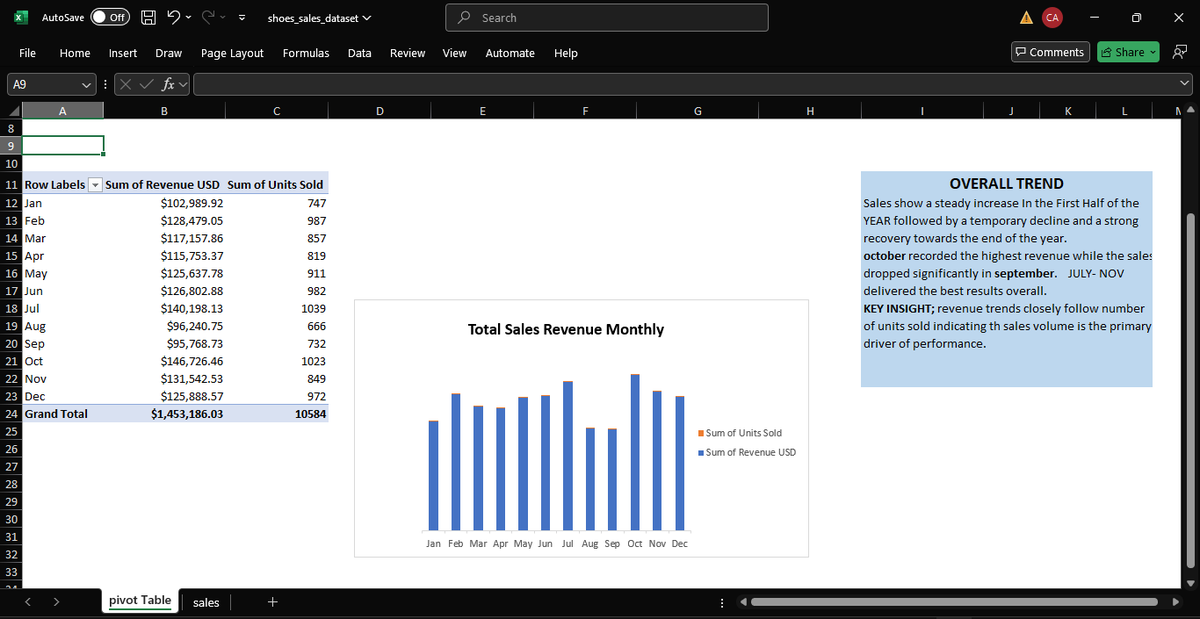The image size is (1200, 619).
Task: Open the Automate ribbon tab
Action: [x=510, y=53]
